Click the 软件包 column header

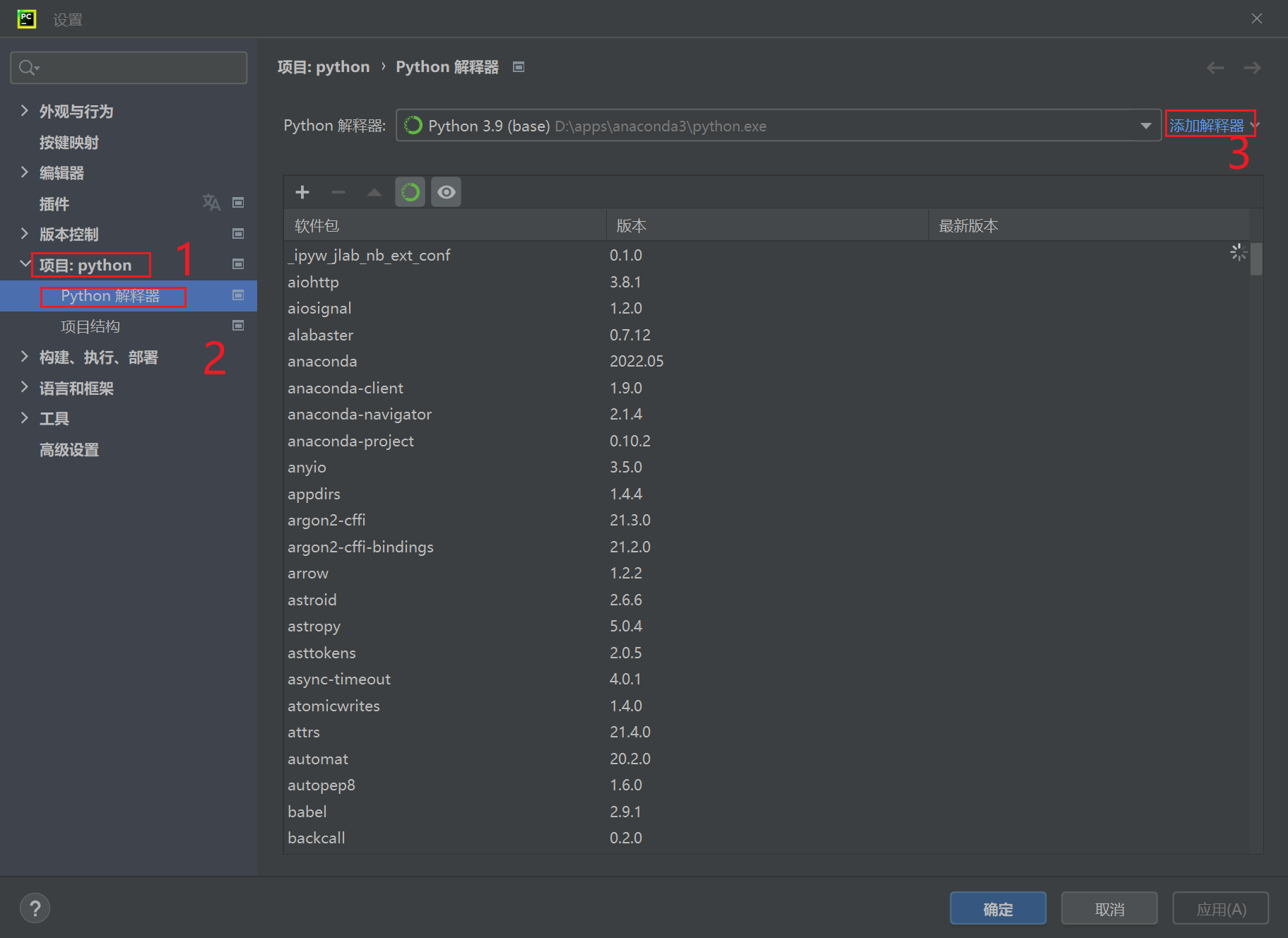(x=445, y=225)
